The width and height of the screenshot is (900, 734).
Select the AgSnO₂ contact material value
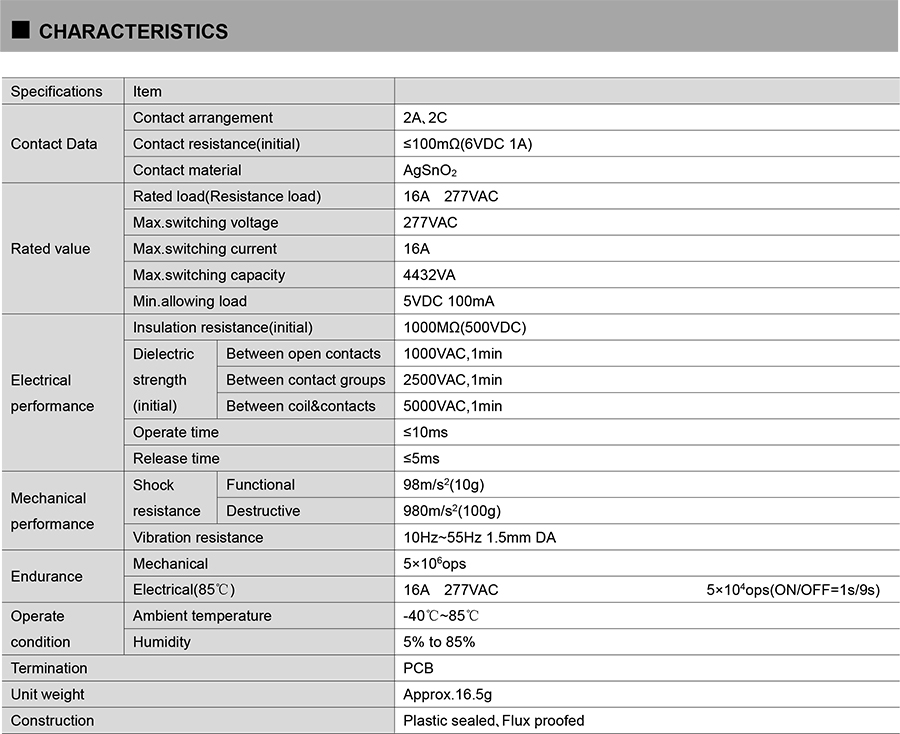click(430, 171)
